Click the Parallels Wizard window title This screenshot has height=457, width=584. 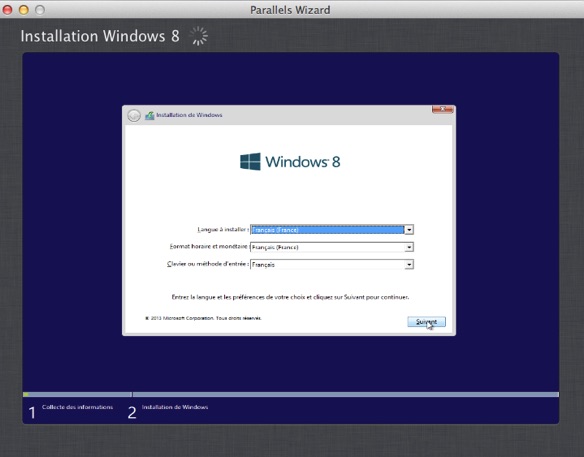(290, 10)
